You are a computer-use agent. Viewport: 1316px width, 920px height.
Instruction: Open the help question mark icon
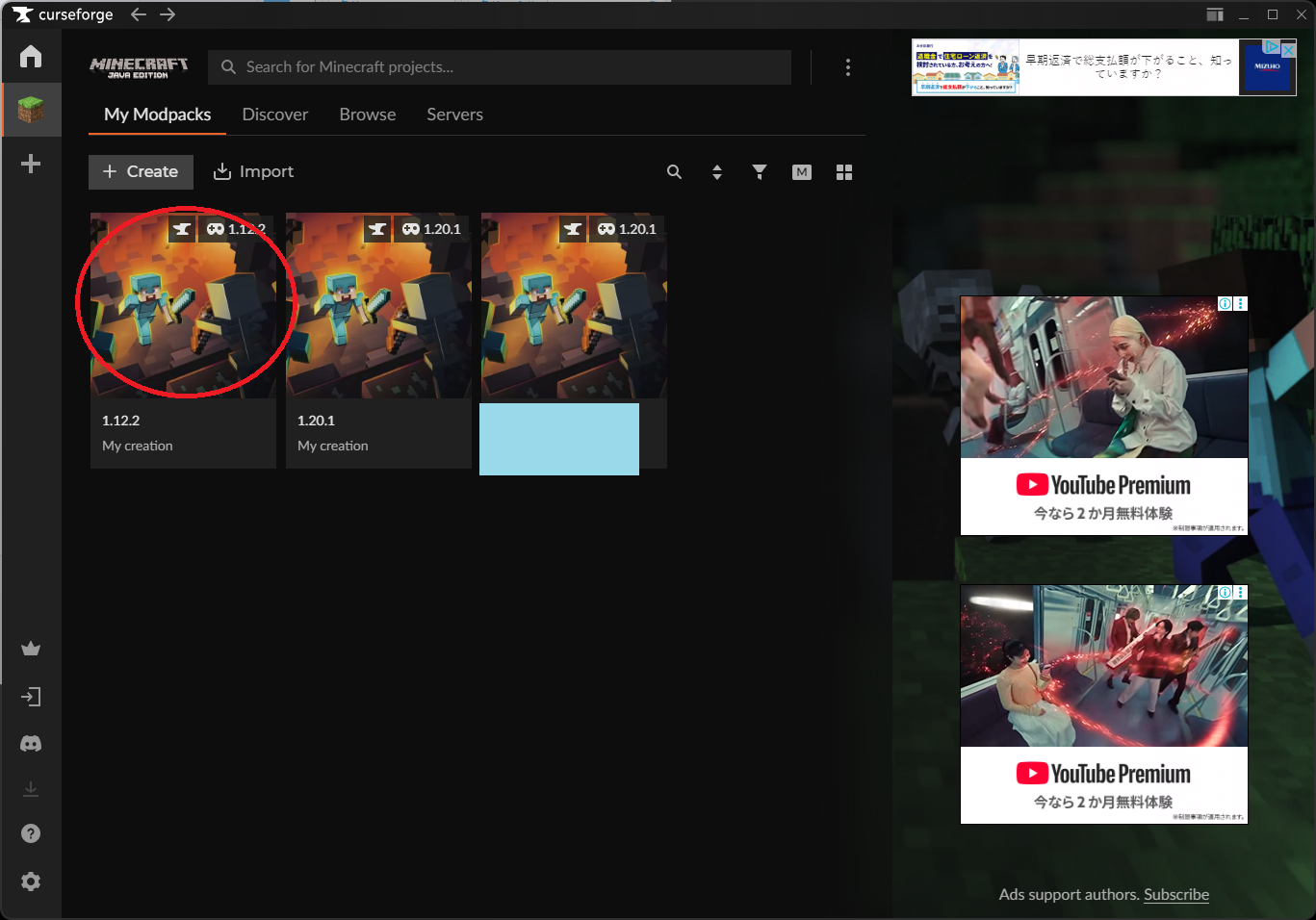(x=31, y=833)
